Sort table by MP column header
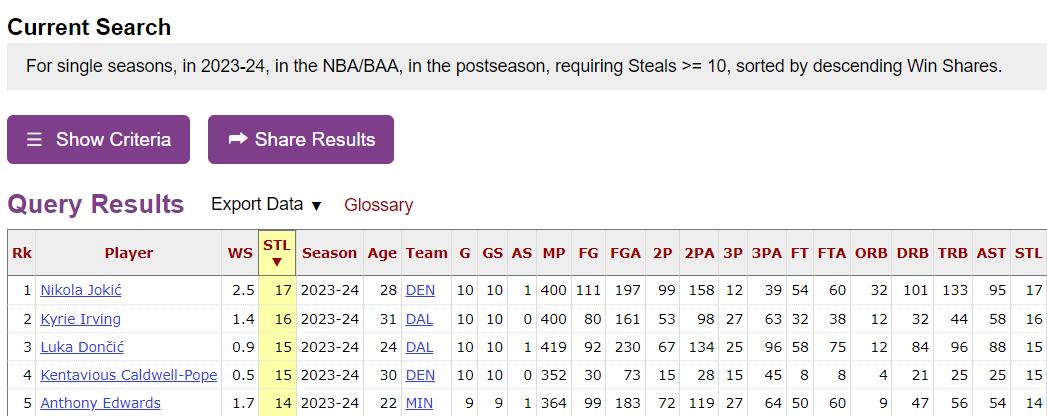The height and width of the screenshot is (416, 1047). coord(554,253)
